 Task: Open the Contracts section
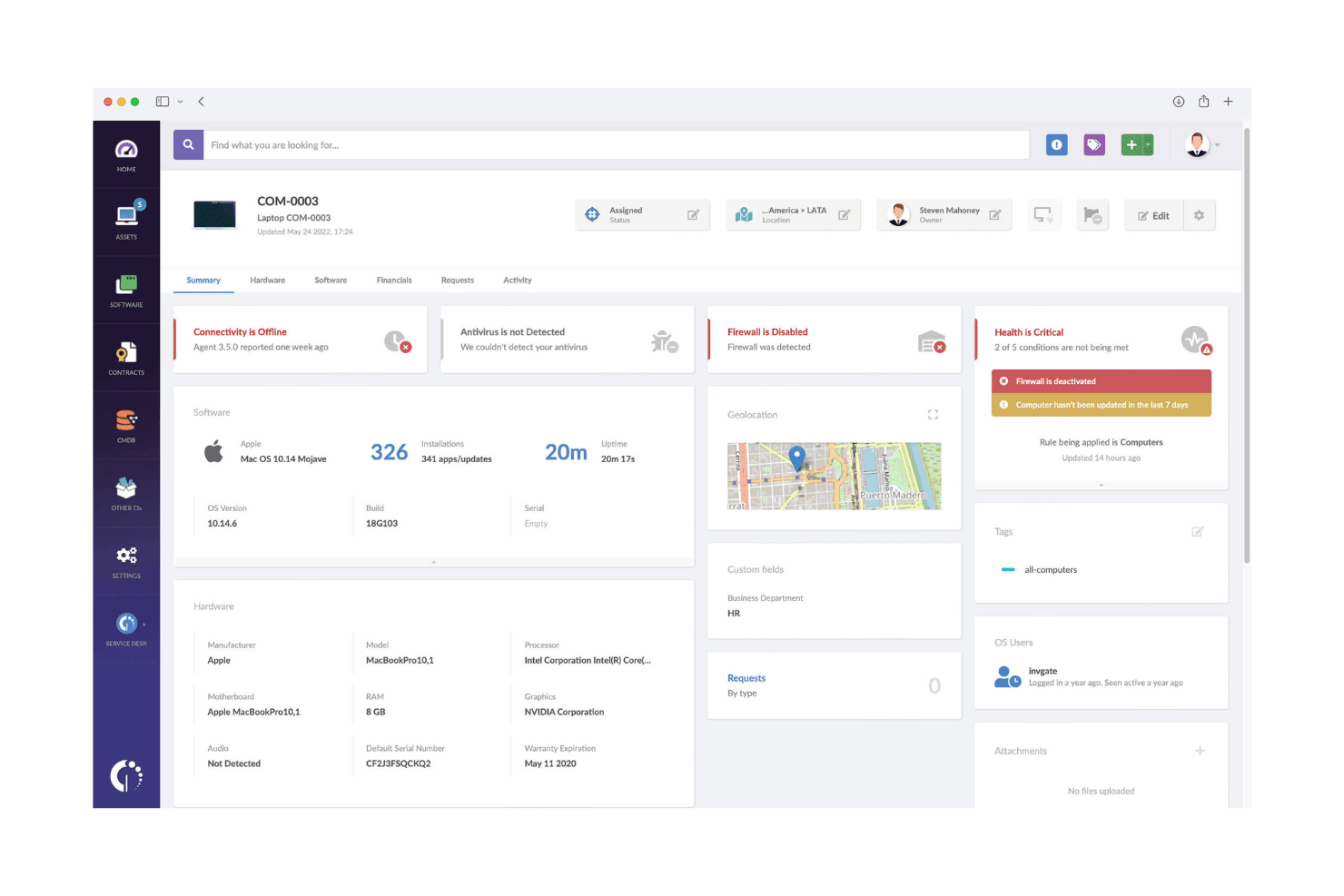click(126, 359)
